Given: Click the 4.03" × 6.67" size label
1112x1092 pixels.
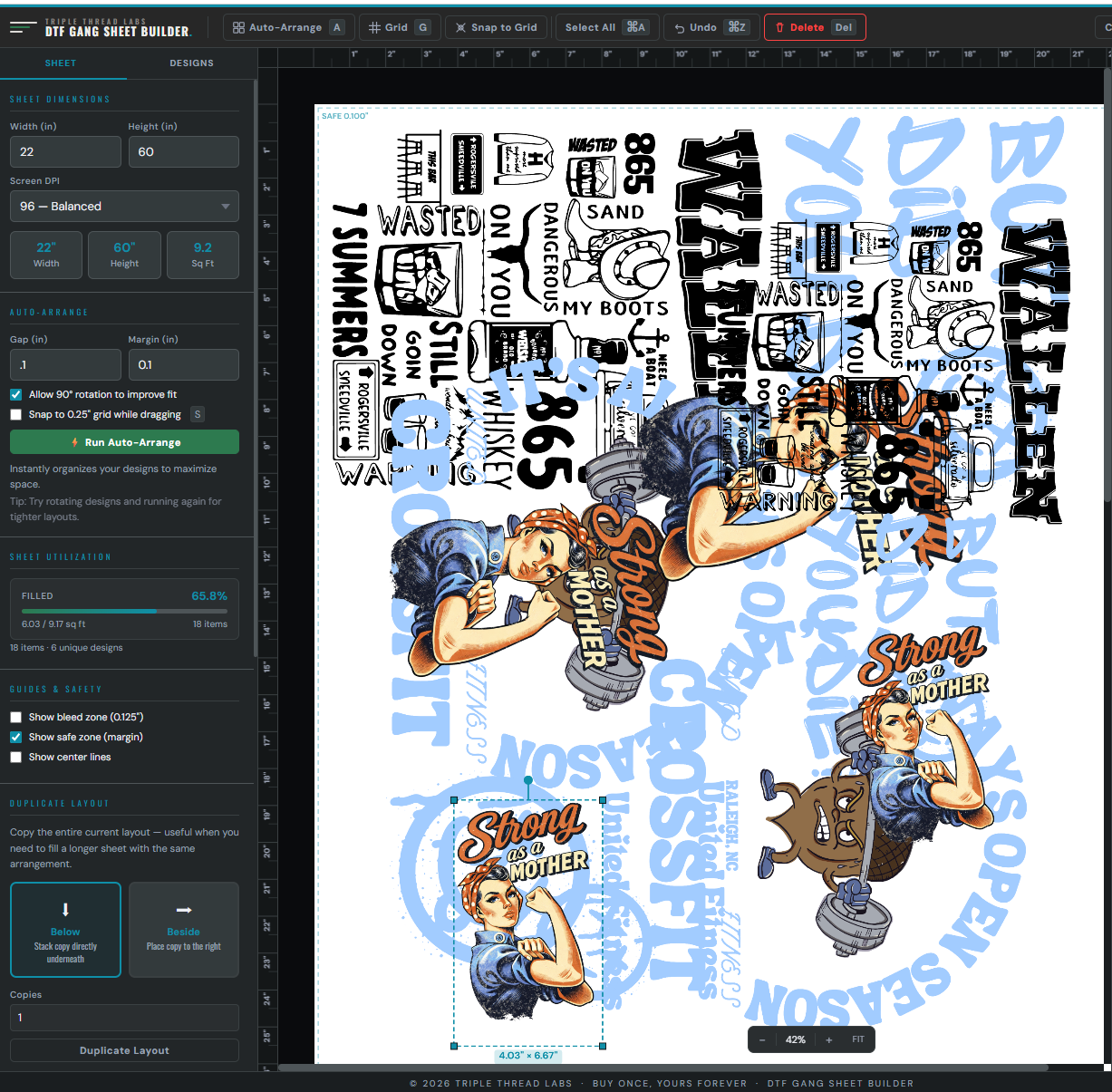Looking at the screenshot, I should [x=528, y=1055].
